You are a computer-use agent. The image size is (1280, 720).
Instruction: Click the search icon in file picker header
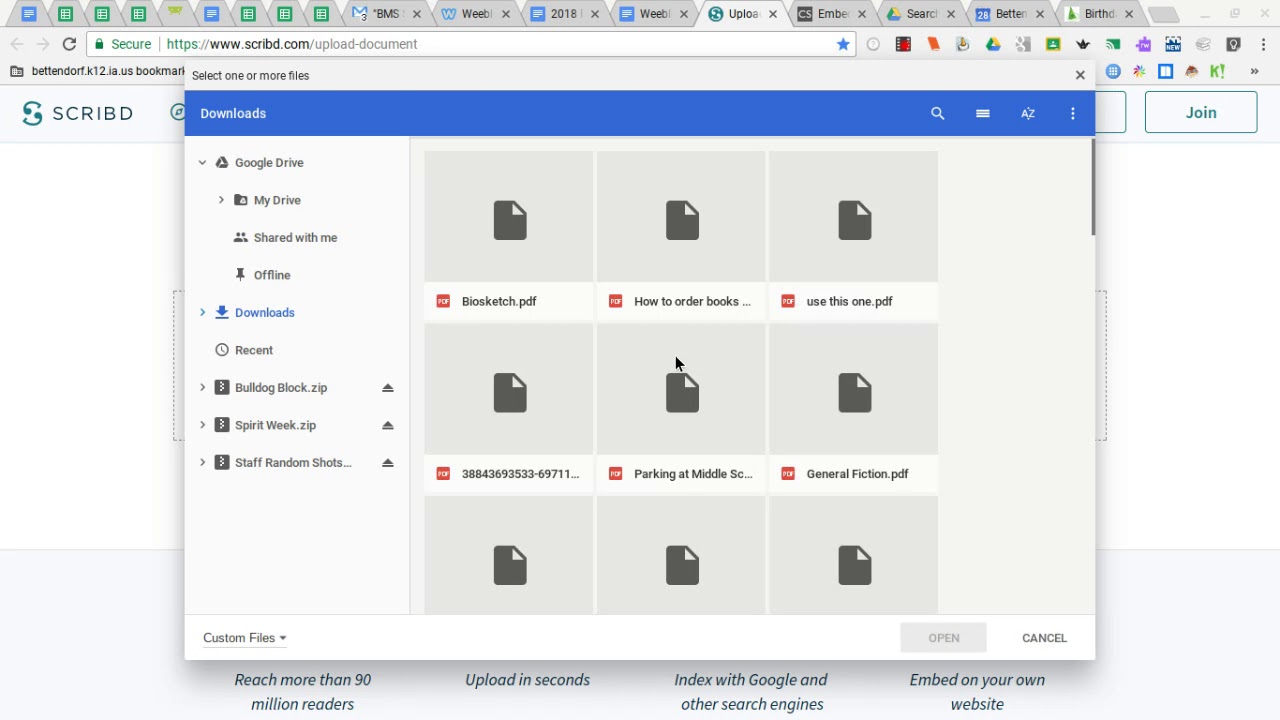pyautogui.click(x=937, y=114)
